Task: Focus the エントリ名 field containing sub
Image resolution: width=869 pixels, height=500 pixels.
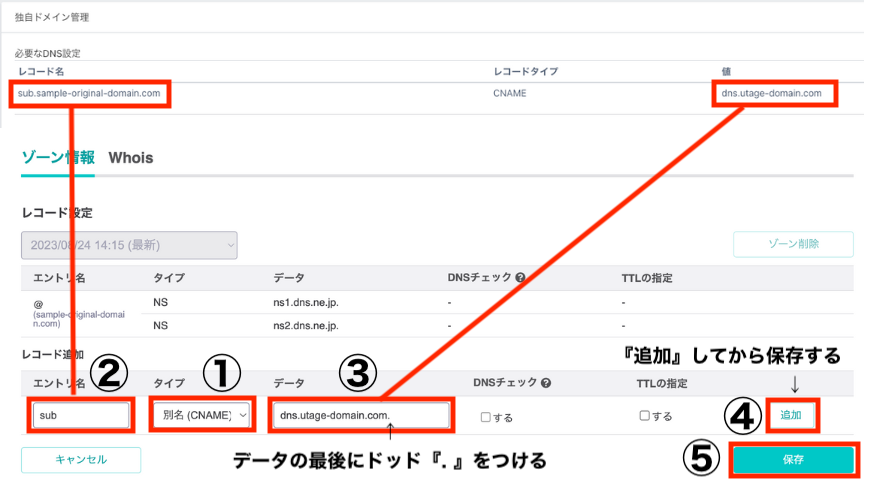Action: tap(81, 415)
